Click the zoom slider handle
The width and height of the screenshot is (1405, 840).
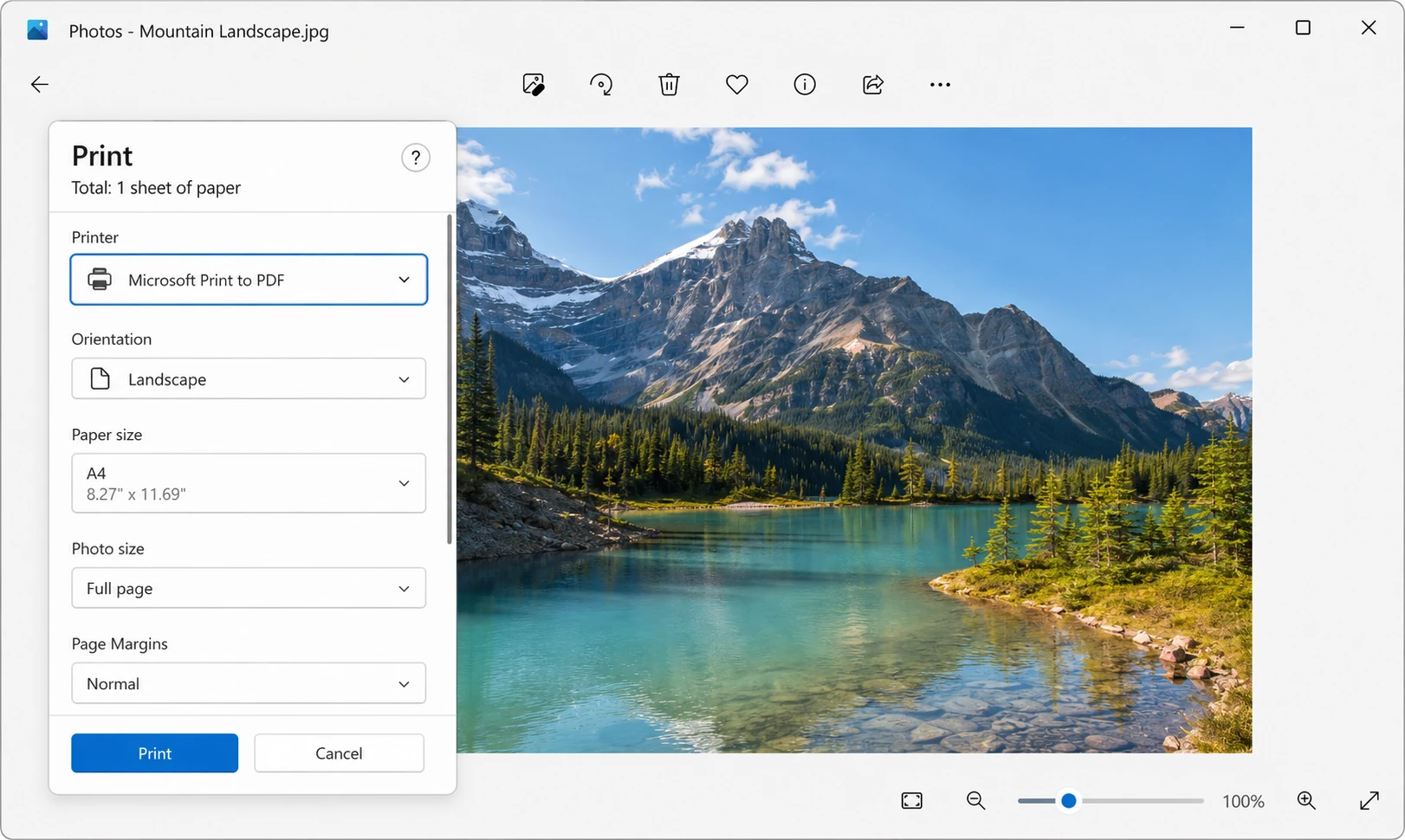tap(1069, 801)
